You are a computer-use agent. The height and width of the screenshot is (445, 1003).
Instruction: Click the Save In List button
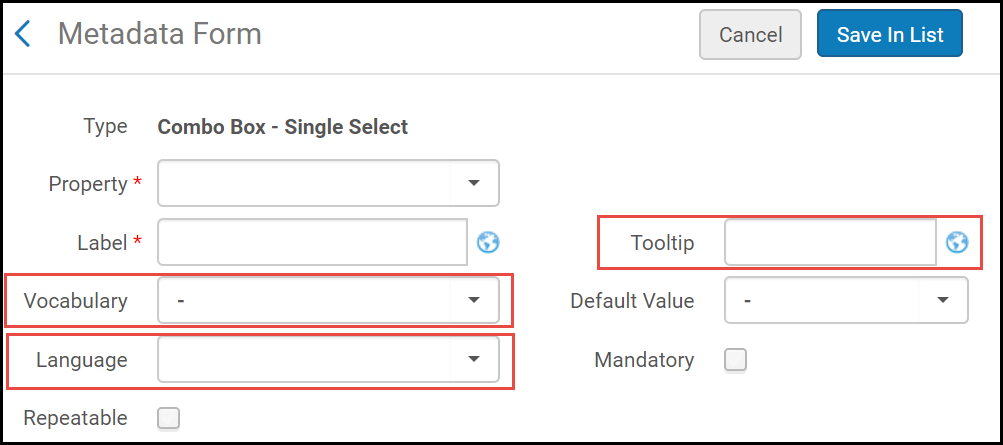889,34
